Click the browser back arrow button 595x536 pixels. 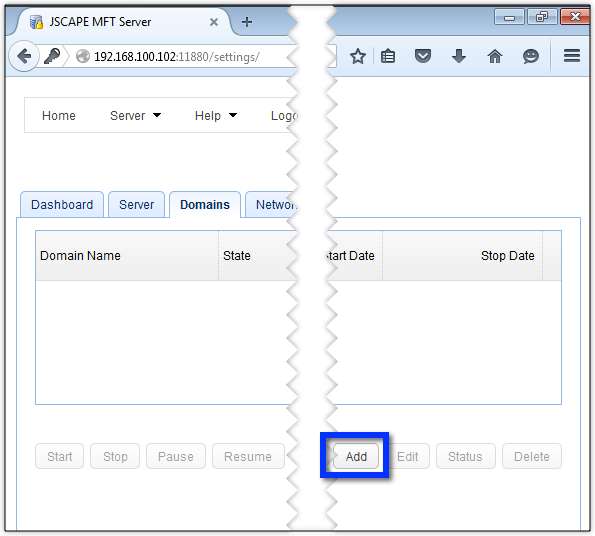coord(24,57)
